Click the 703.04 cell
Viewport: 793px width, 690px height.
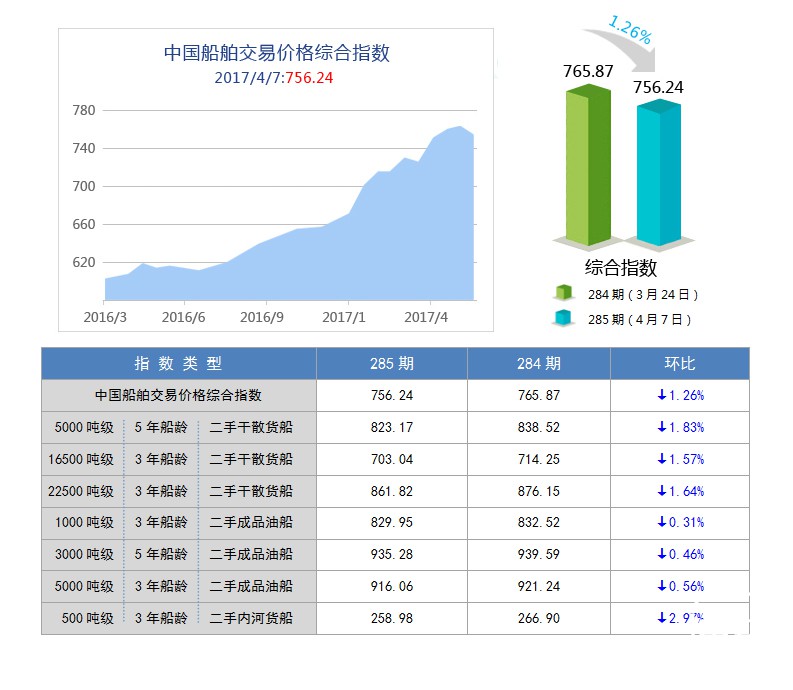point(392,459)
